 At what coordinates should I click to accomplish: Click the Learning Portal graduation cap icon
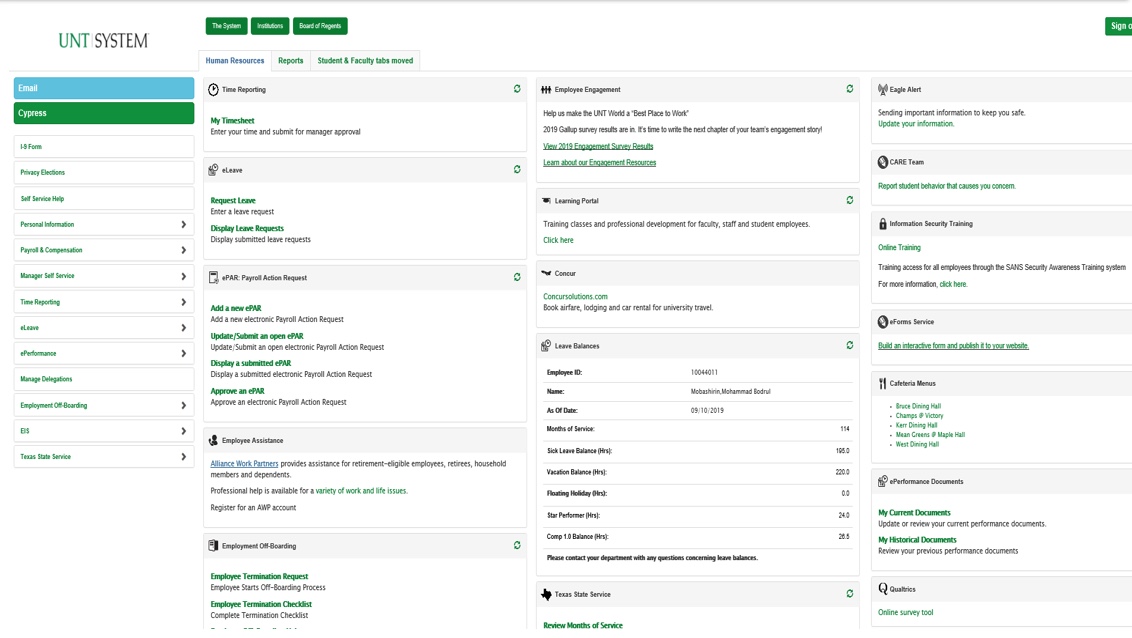[x=546, y=201]
